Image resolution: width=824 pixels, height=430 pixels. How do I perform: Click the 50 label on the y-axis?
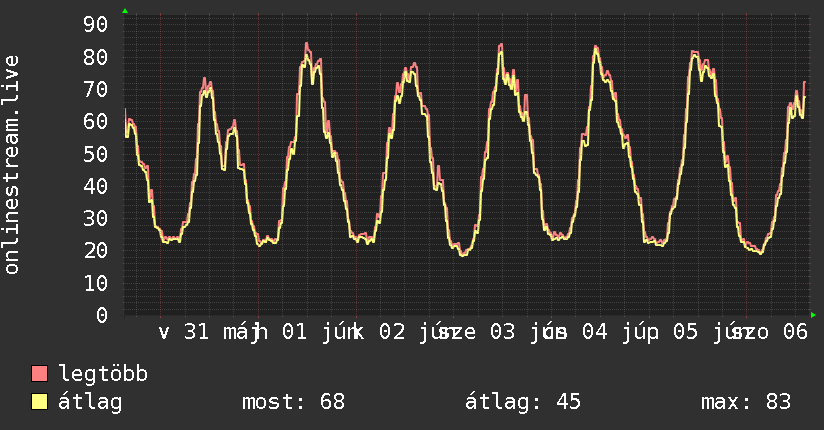pos(96,153)
